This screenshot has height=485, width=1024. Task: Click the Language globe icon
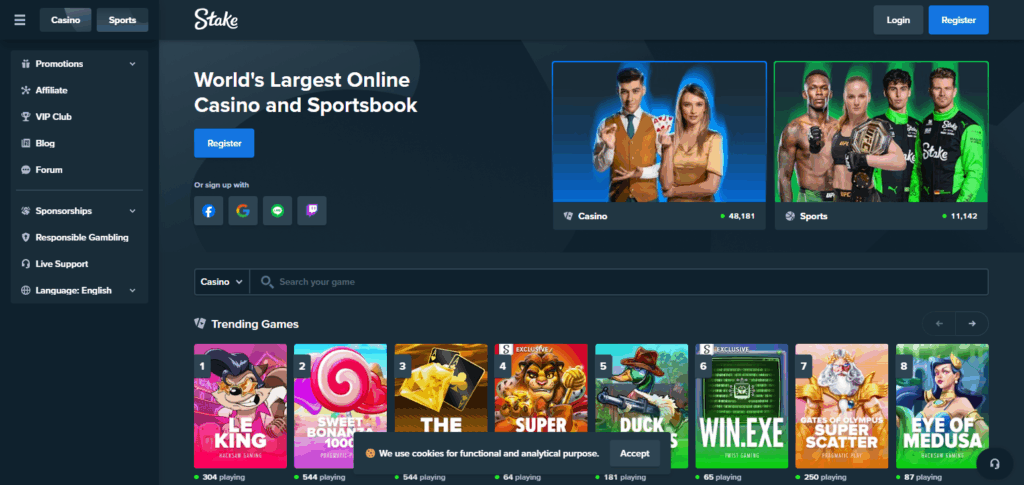click(26, 290)
